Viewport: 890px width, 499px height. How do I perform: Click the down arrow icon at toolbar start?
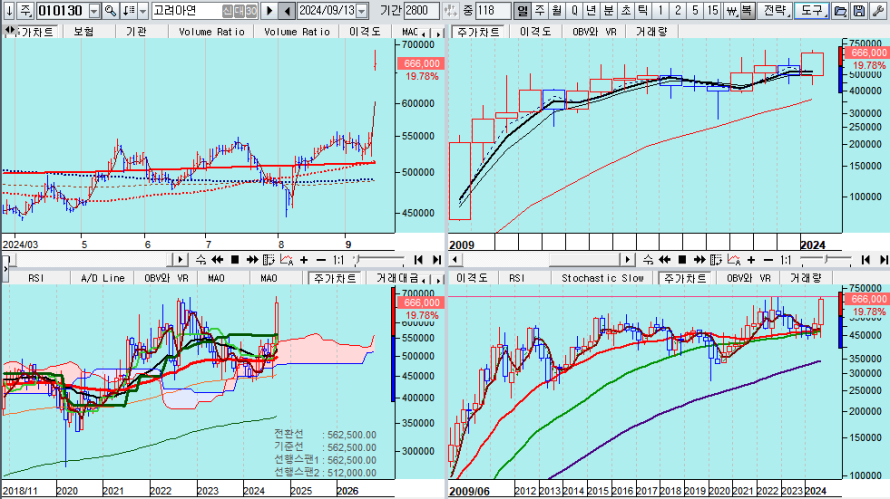pyautogui.click(x=9, y=10)
